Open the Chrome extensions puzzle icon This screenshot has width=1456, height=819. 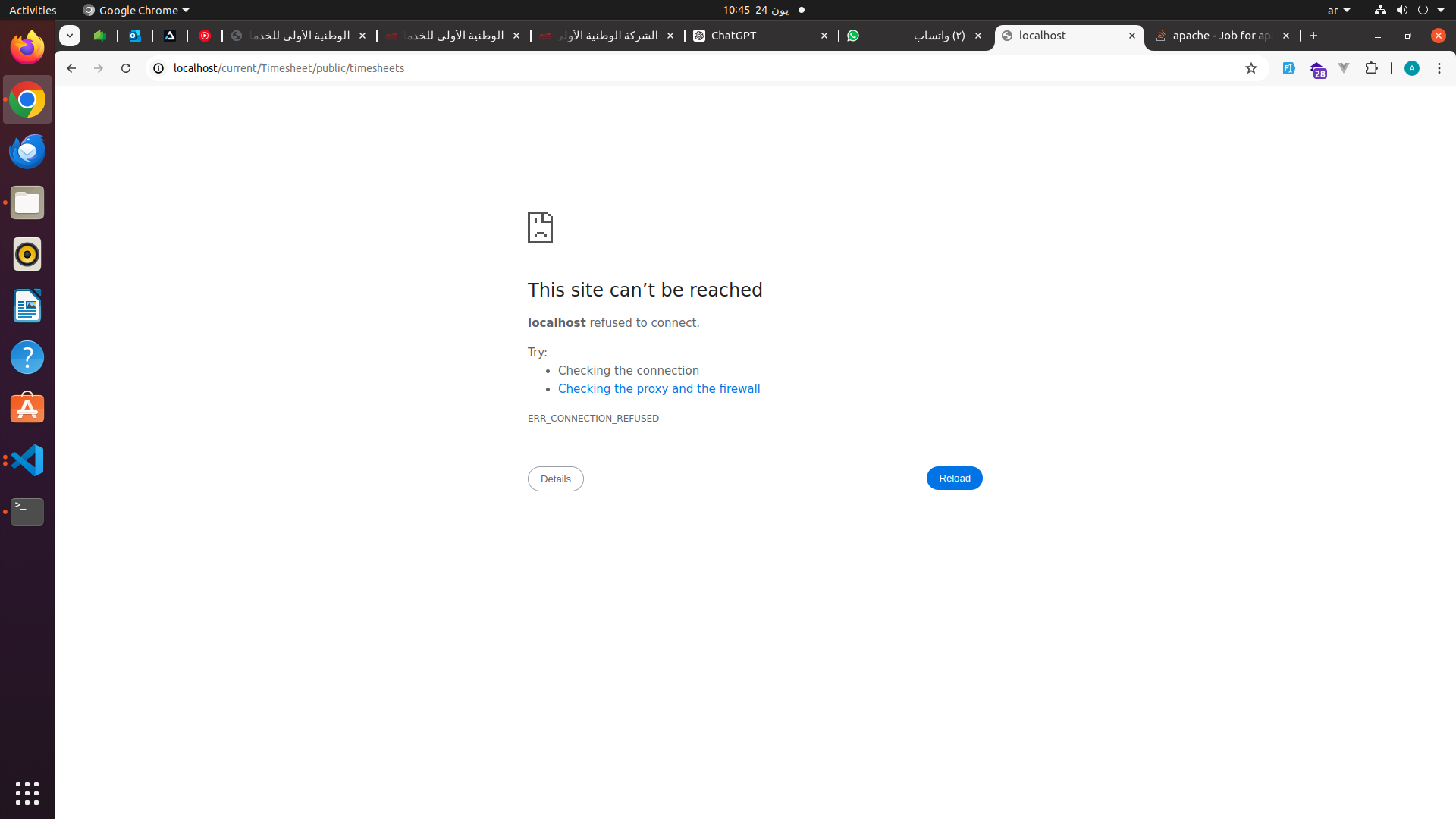(x=1371, y=68)
